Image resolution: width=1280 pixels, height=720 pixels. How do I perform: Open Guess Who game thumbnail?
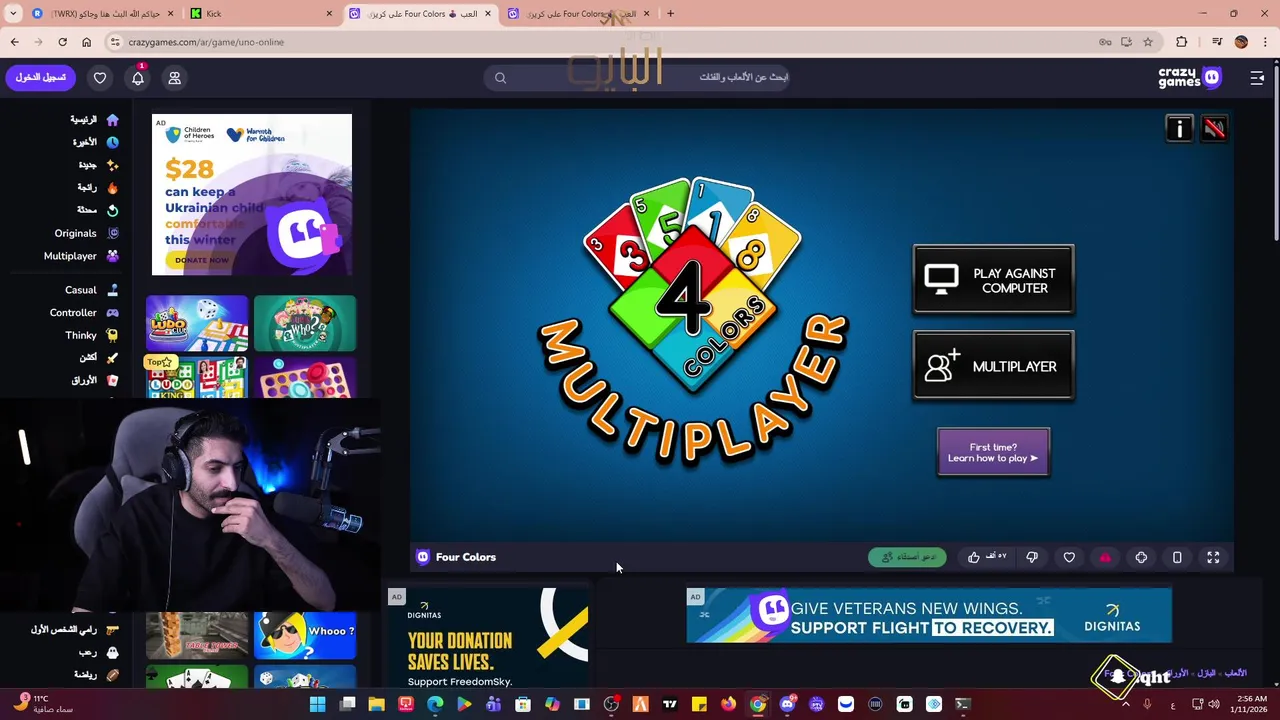[x=305, y=323]
